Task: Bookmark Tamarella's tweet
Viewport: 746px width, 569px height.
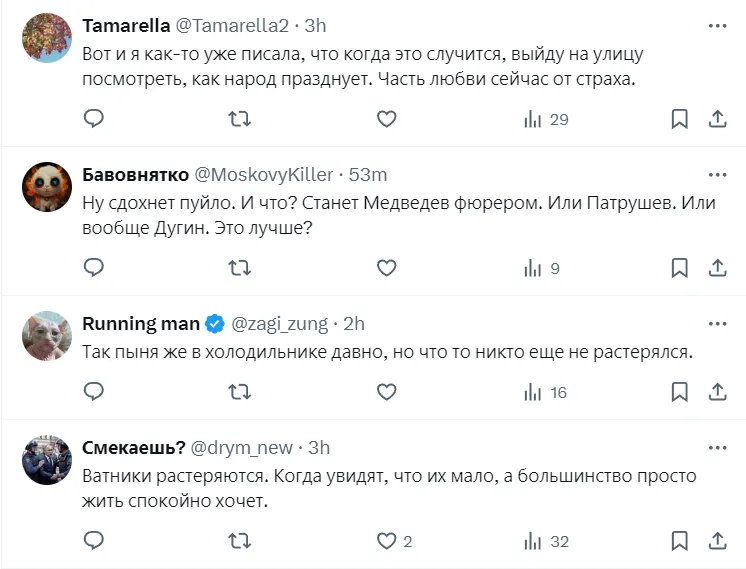Action: point(679,120)
